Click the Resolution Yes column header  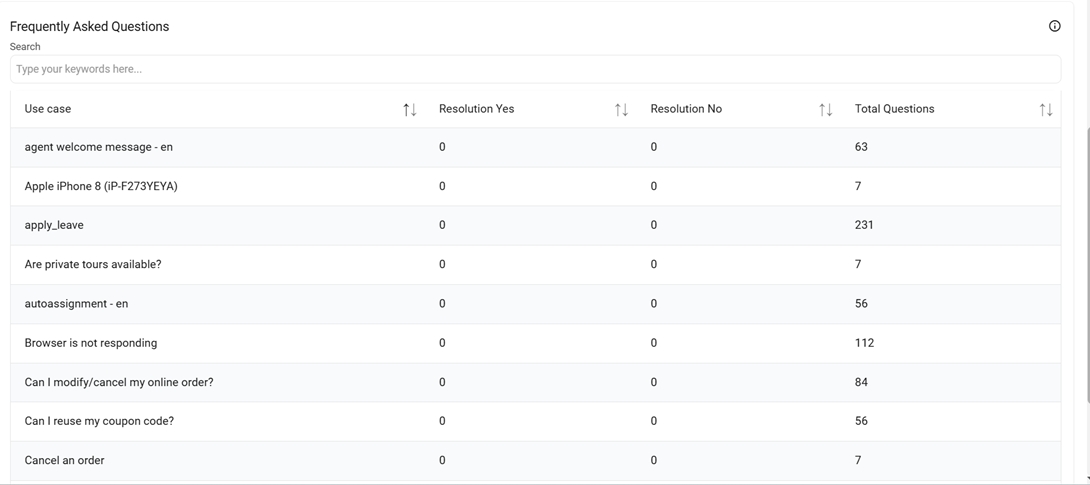coord(476,109)
